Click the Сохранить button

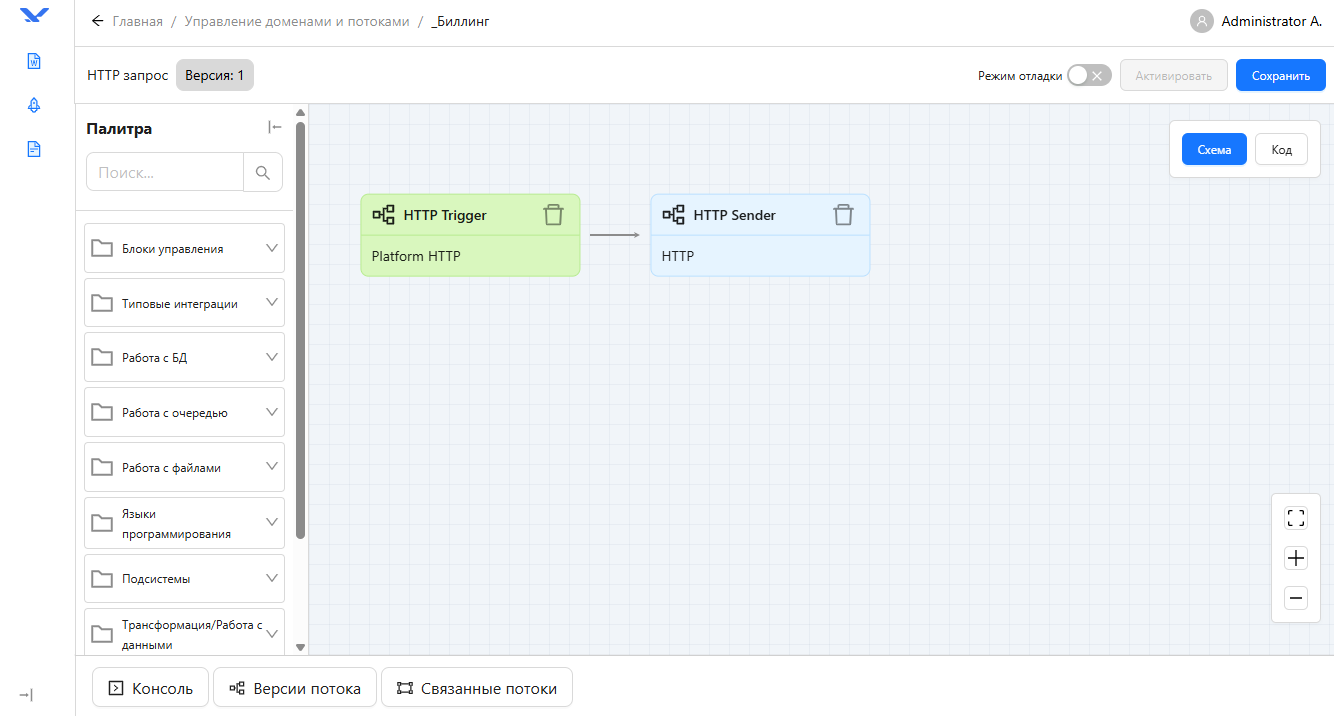[x=1280, y=76]
